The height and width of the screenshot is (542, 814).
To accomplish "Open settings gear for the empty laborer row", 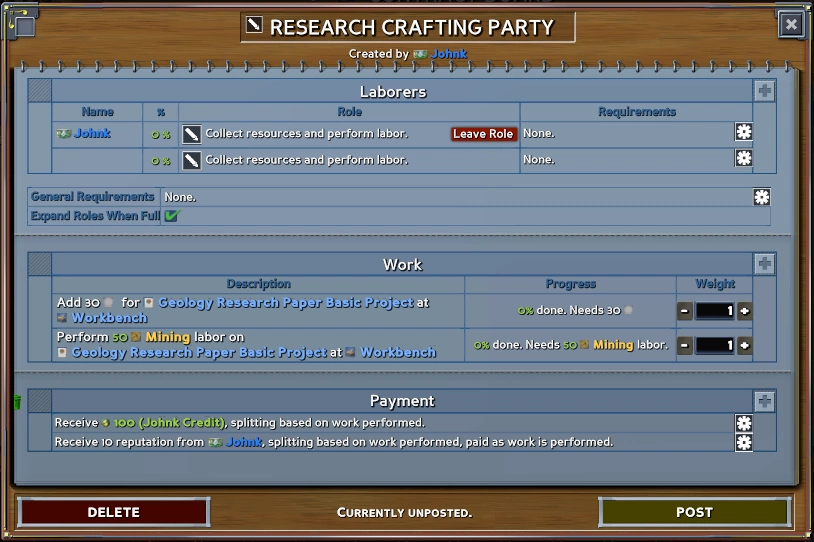I will 743,159.
